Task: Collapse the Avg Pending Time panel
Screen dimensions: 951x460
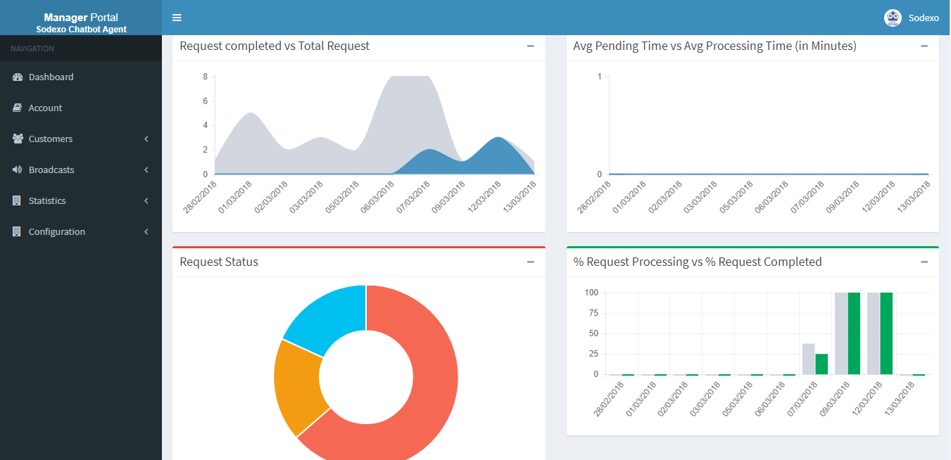Action: point(924,46)
